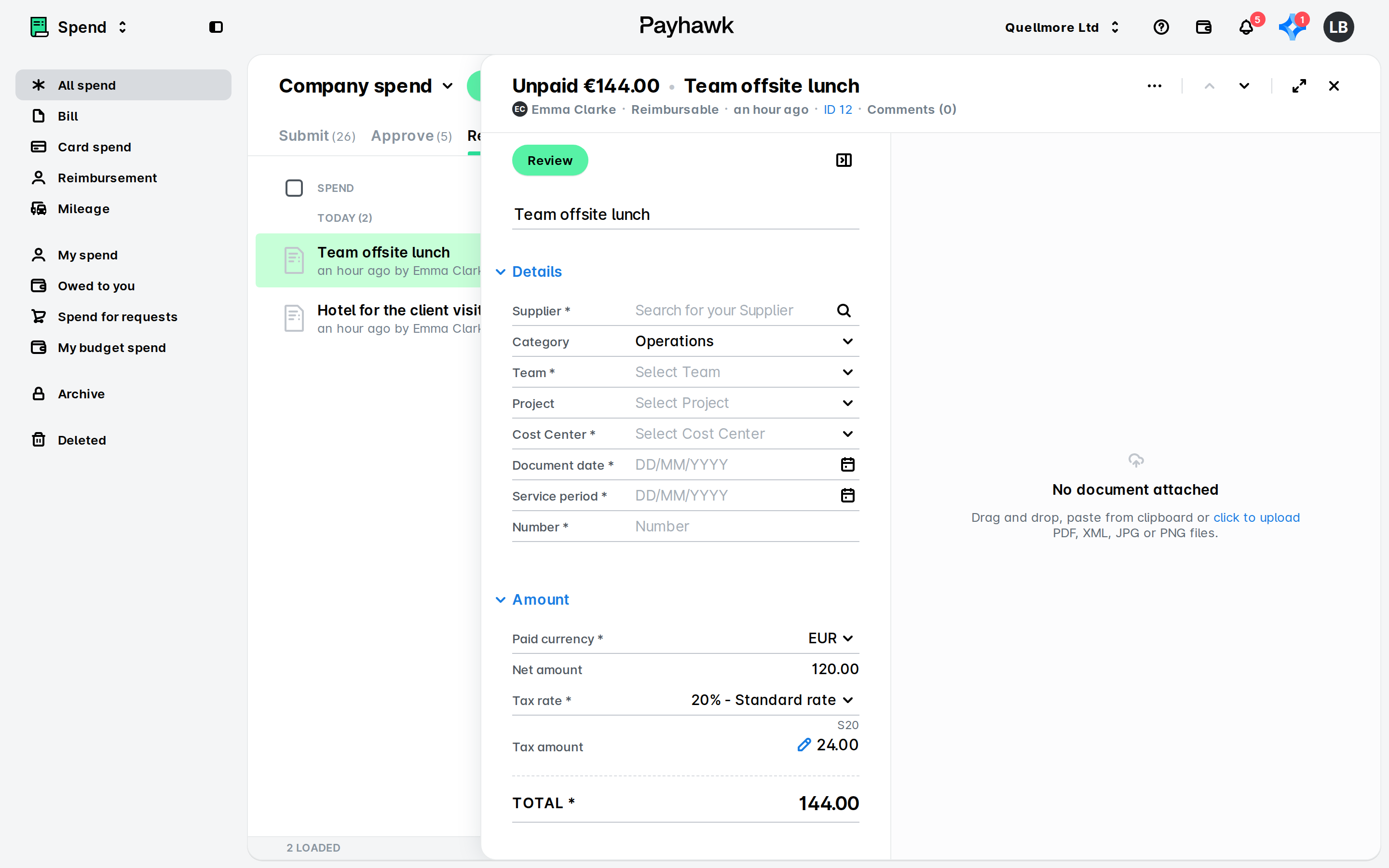Open the ID 12 link
Viewport: 1389px width, 868px height.
click(x=837, y=109)
